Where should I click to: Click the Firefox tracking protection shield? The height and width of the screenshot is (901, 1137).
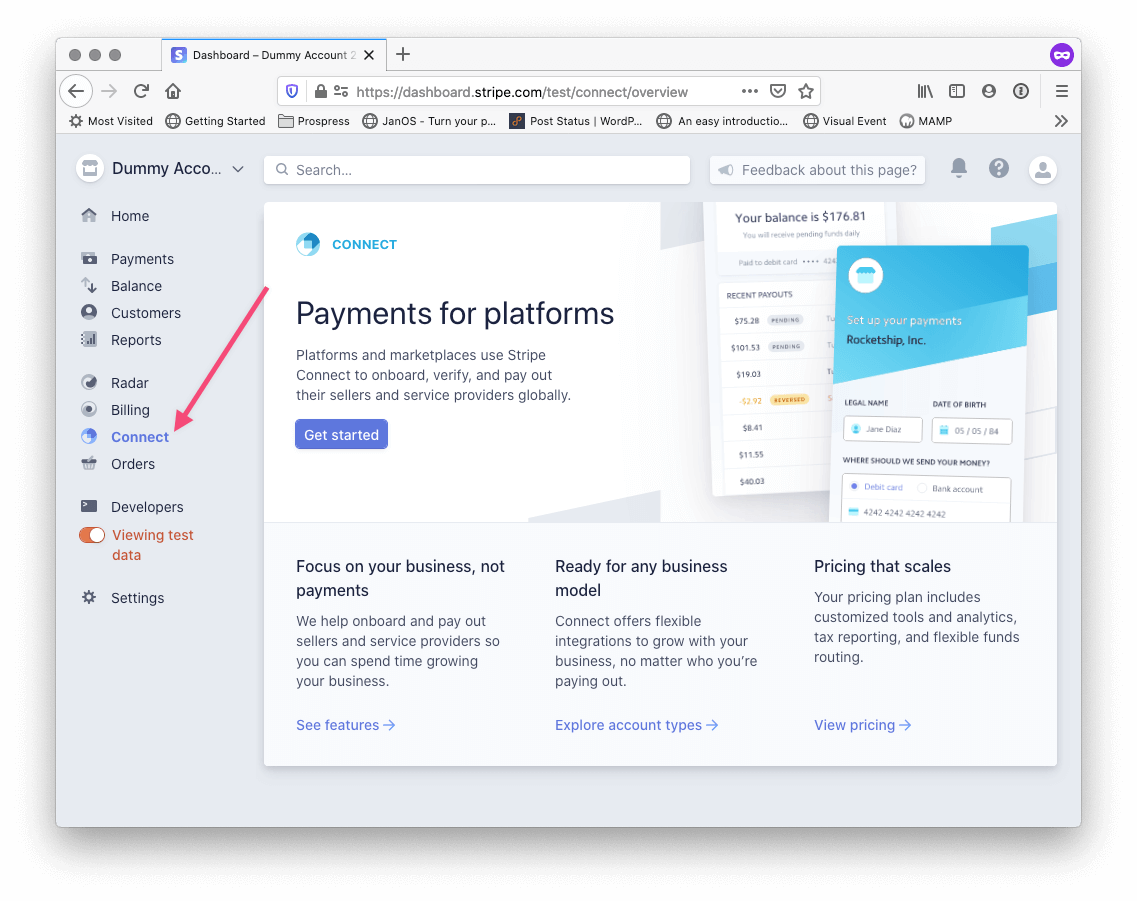pyautogui.click(x=292, y=91)
